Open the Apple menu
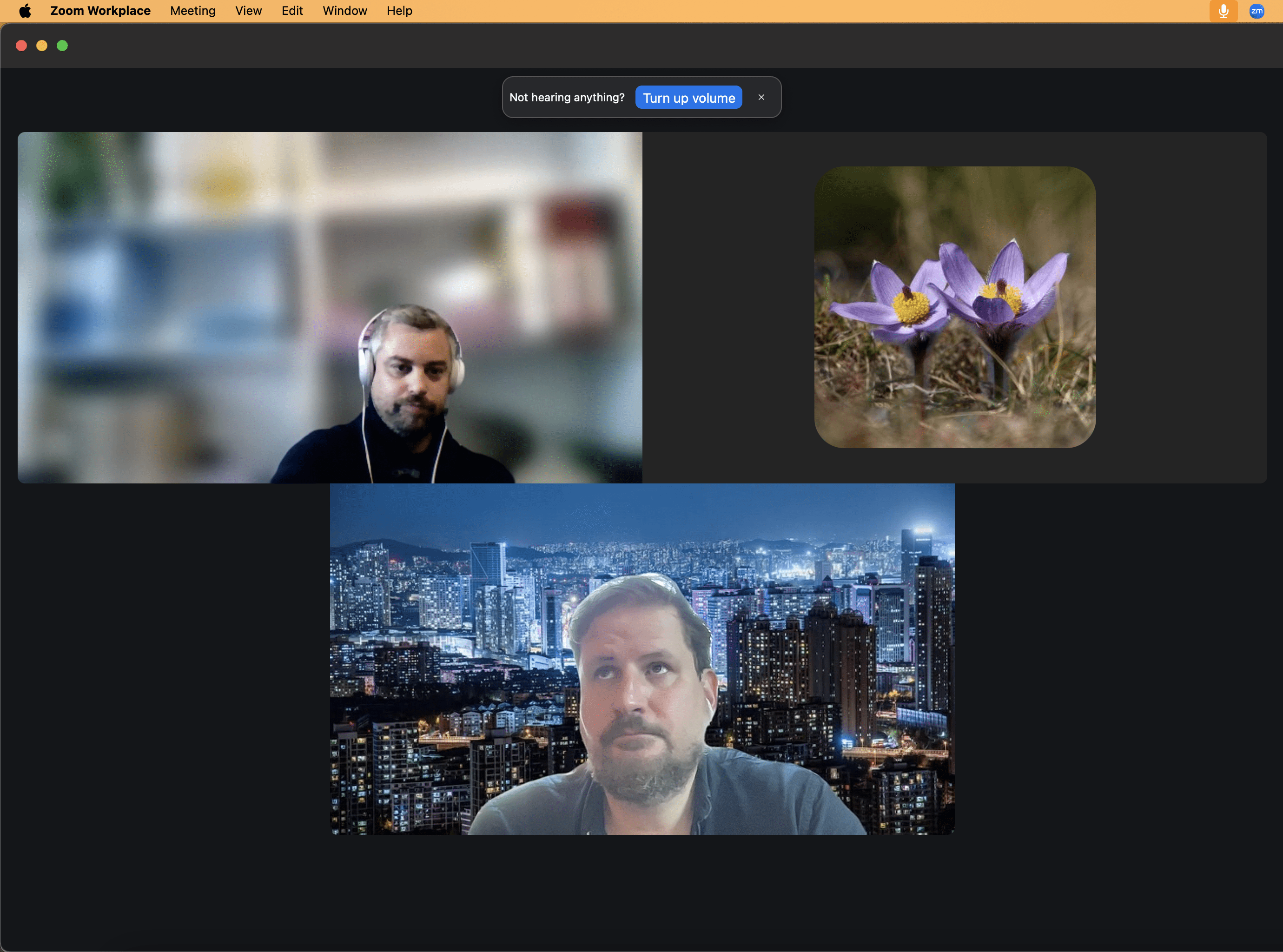The image size is (1283, 952). tap(26, 11)
